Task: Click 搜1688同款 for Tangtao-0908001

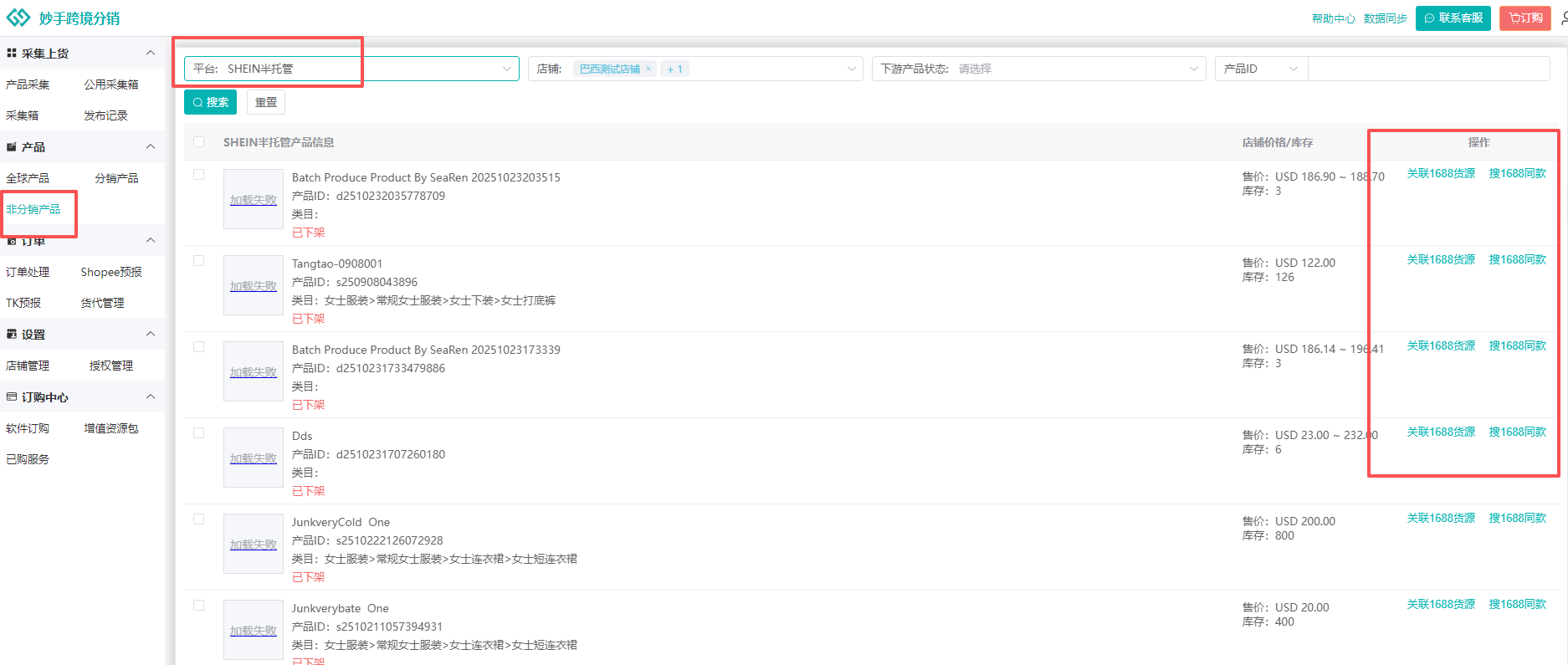Action: pyautogui.click(x=1518, y=260)
